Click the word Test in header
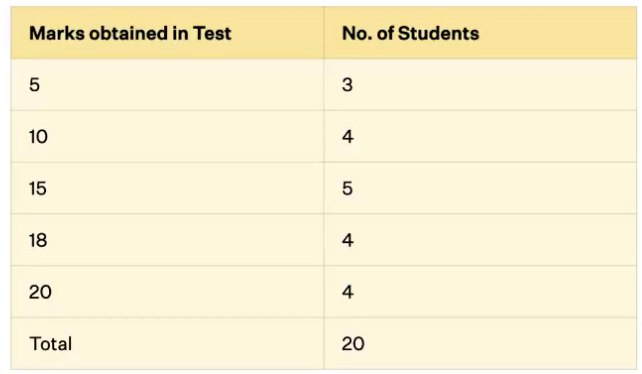Image resolution: width=642 pixels, height=374 pixels. (x=212, y=33)
